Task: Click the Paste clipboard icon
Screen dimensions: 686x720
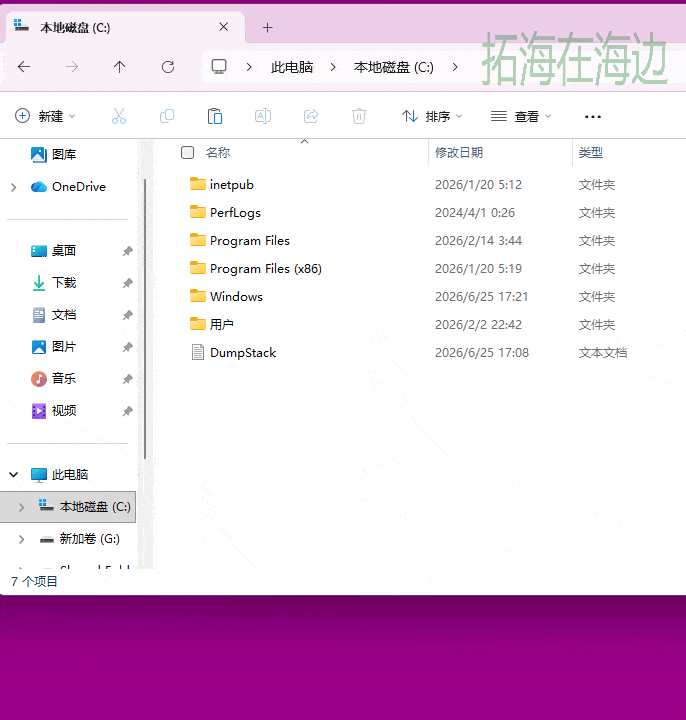Action: click(x=215, y=116)
